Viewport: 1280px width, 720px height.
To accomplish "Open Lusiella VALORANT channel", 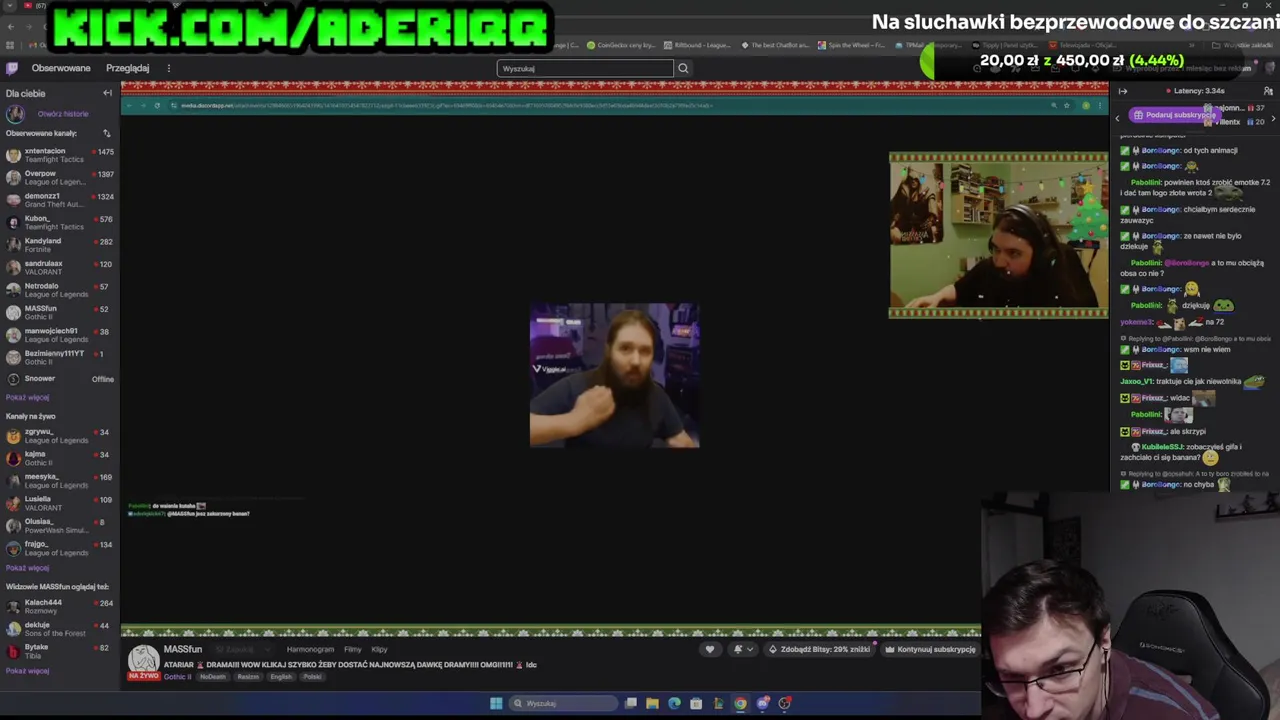I will (60, 503).
